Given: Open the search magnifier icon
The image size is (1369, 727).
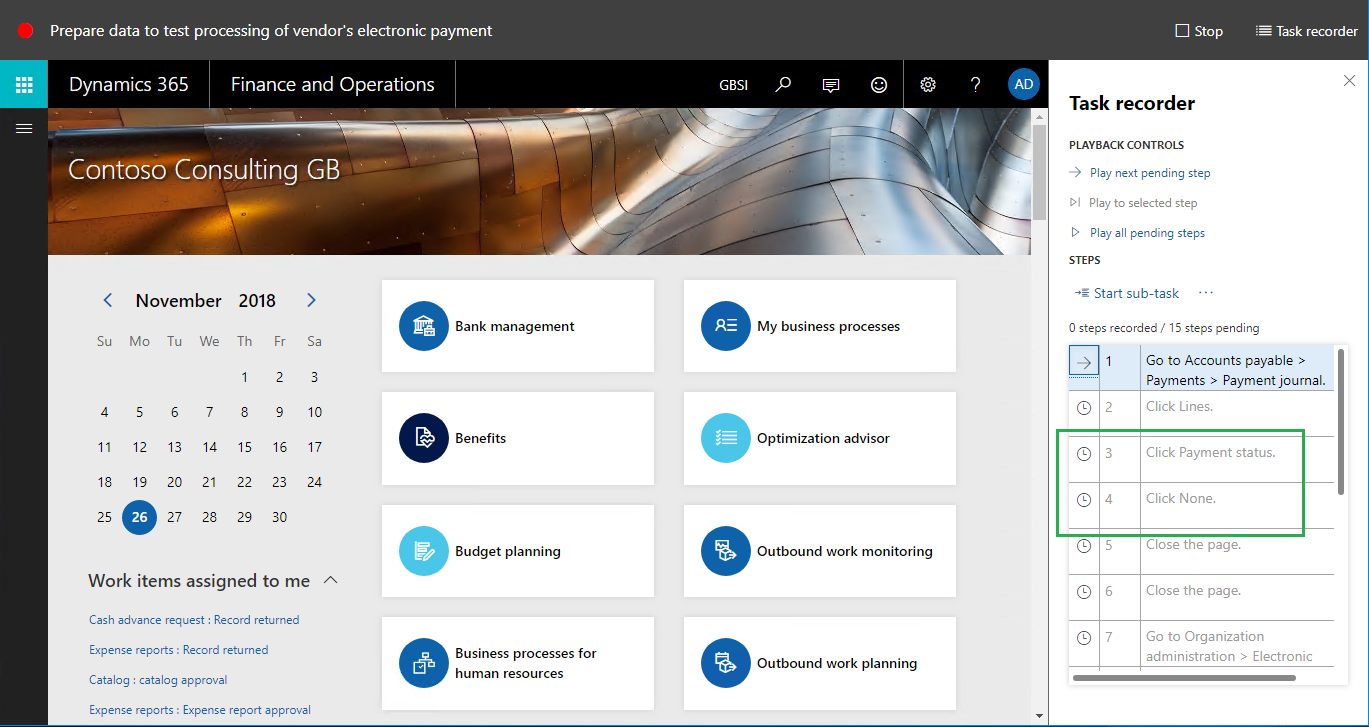Looking at the screenshot, I should tap(783, 85).
